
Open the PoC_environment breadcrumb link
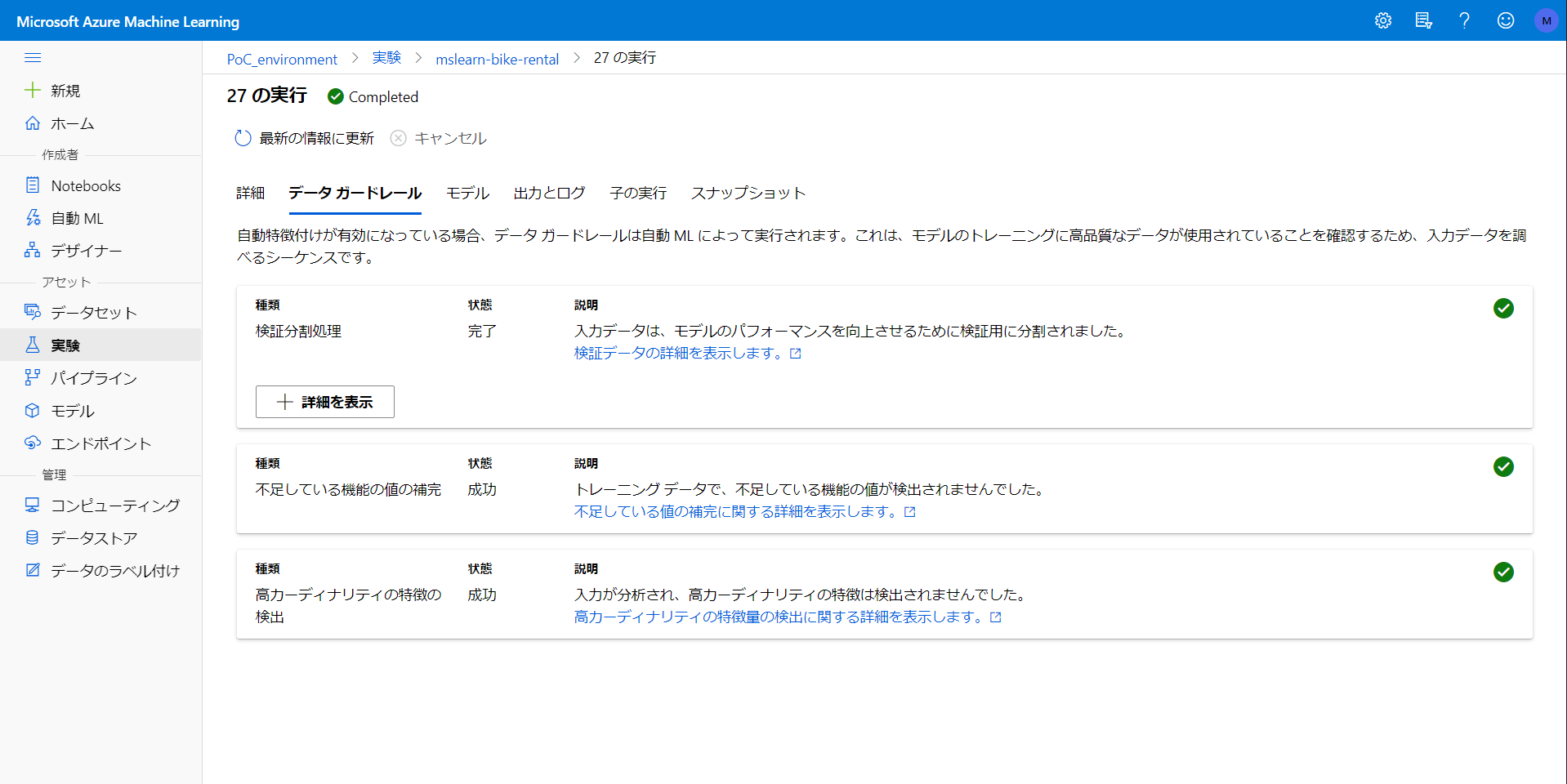click(x=282, y=59)
